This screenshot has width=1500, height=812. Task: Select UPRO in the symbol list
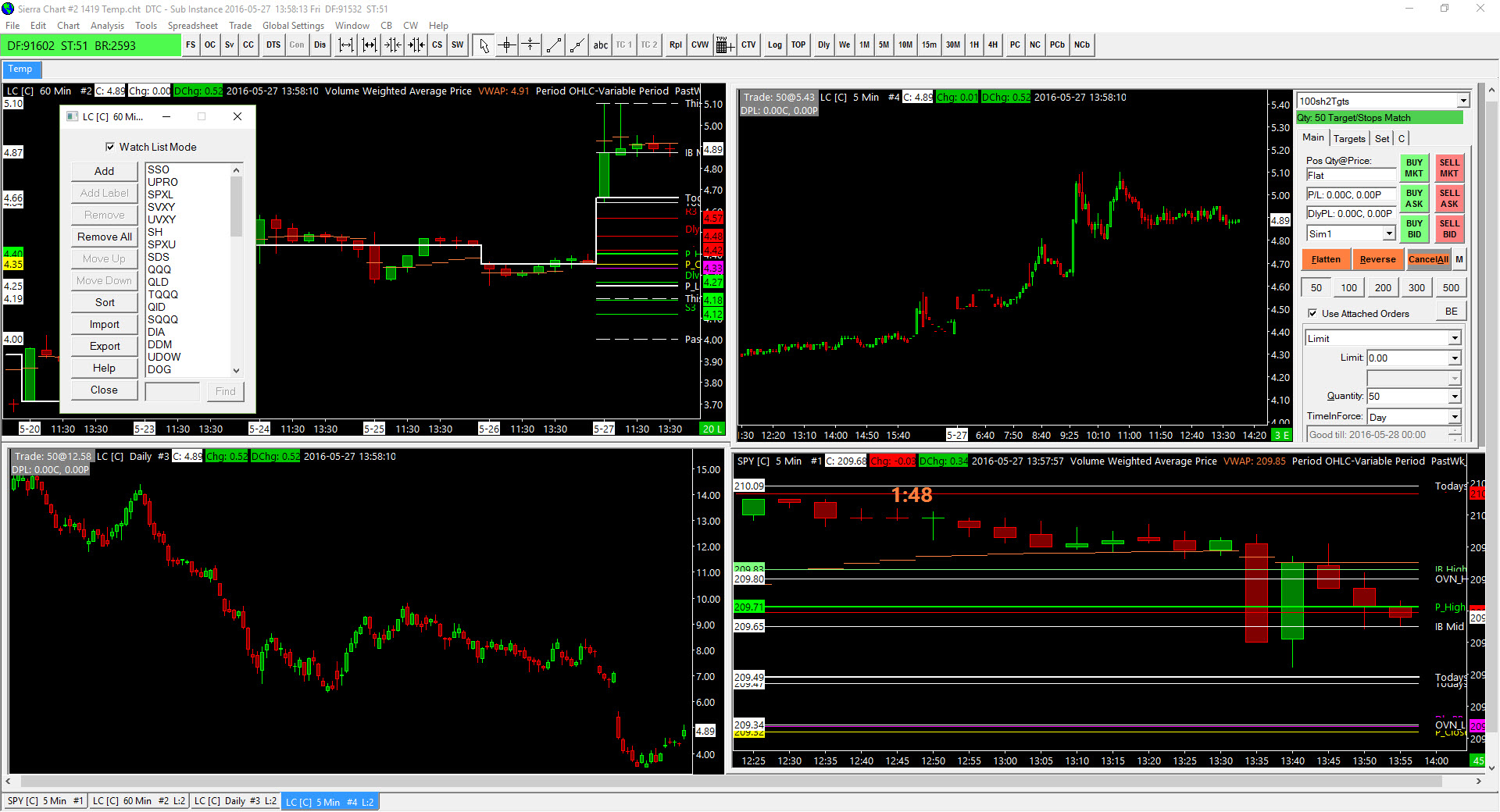[x=162, y=182]
